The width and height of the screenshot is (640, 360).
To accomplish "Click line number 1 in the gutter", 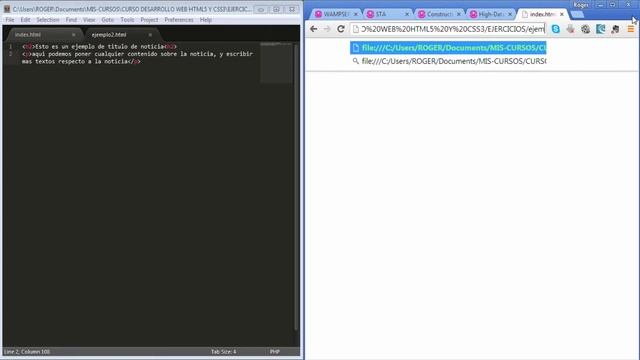I will (11, 47).
